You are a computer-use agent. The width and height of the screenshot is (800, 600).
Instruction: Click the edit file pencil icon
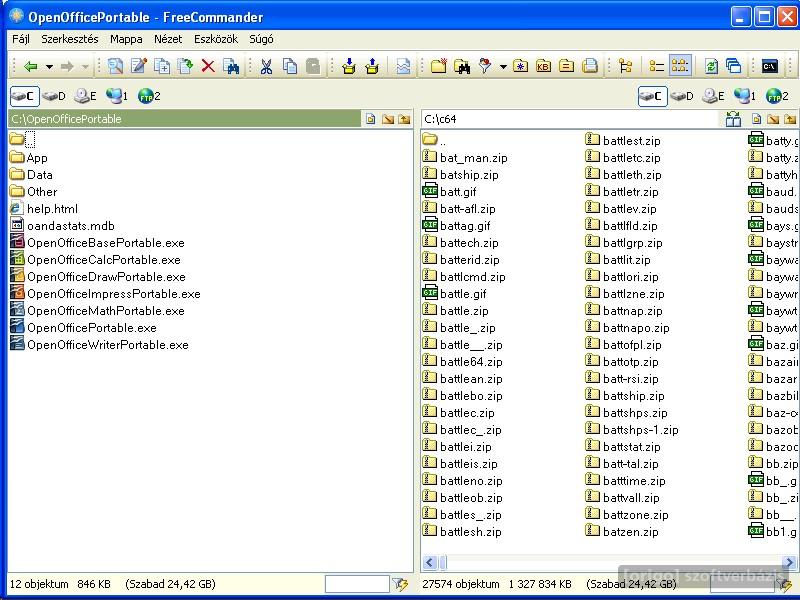pyautogui.click(x=139, y=66)
